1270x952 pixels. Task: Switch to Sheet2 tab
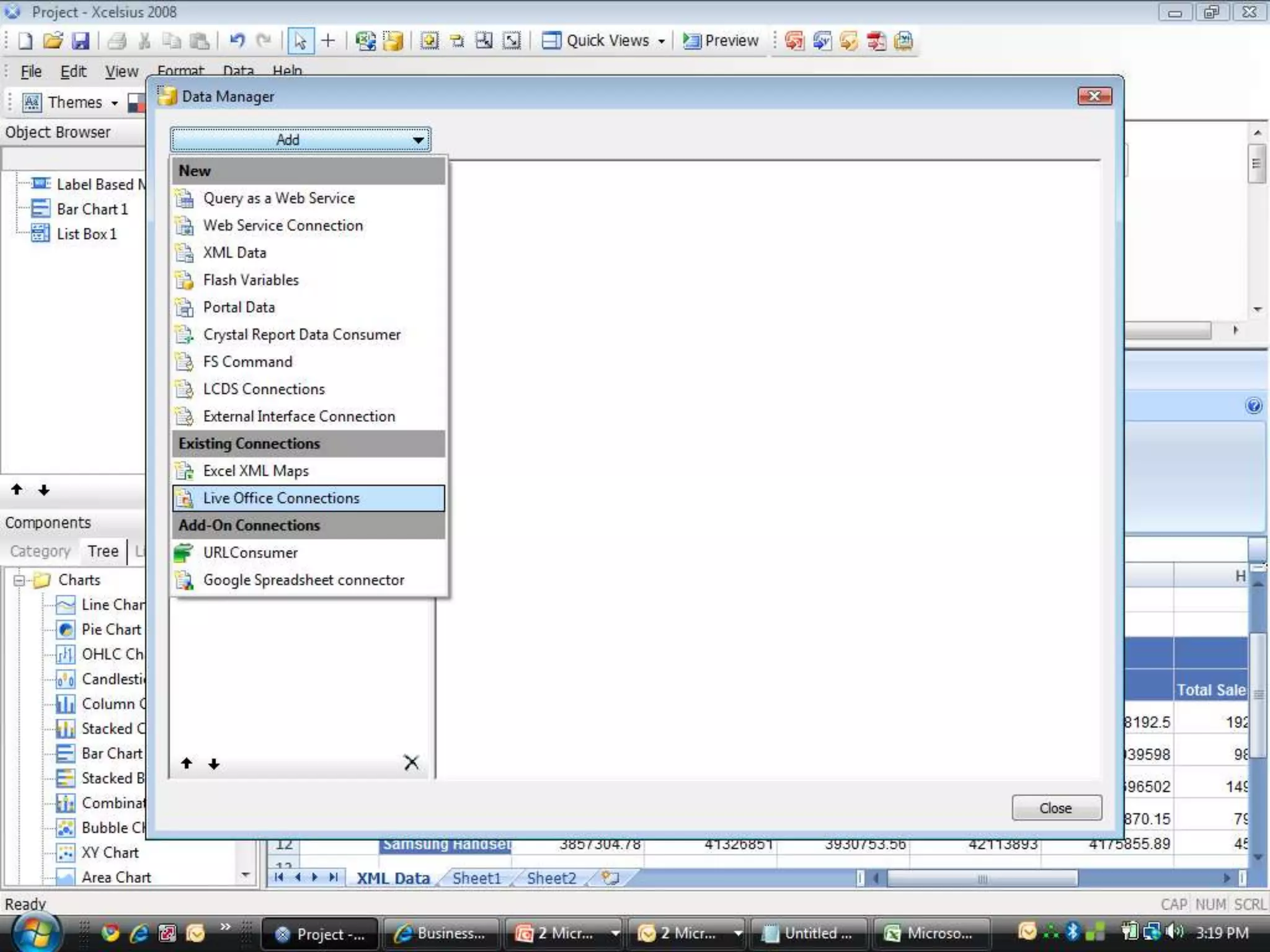(551, 878)
